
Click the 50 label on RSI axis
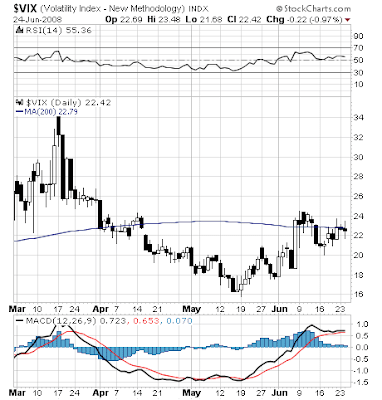359,60
